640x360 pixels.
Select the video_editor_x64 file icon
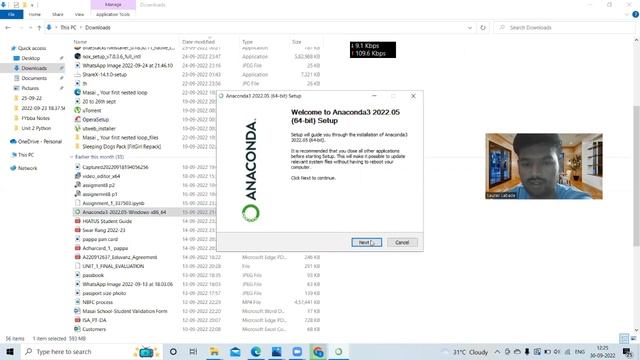click(x=78, y=176)
